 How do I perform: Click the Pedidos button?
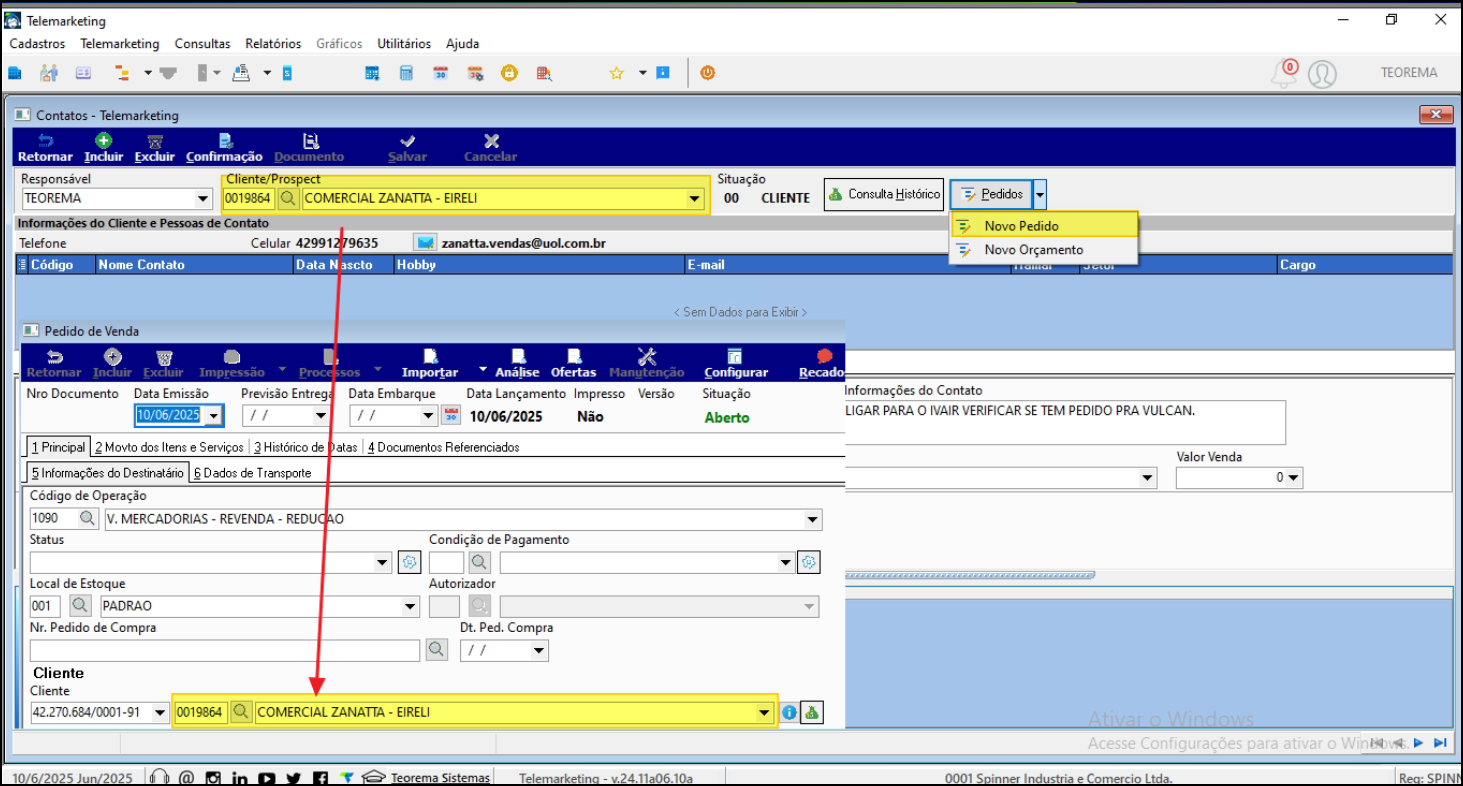[x=991, y=194]
